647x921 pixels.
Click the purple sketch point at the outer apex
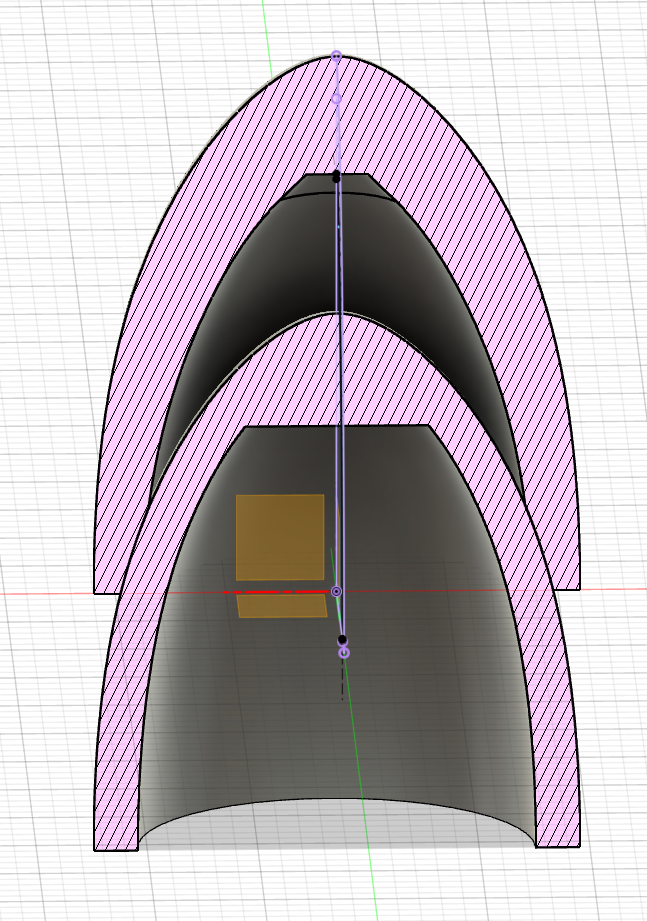336,57
